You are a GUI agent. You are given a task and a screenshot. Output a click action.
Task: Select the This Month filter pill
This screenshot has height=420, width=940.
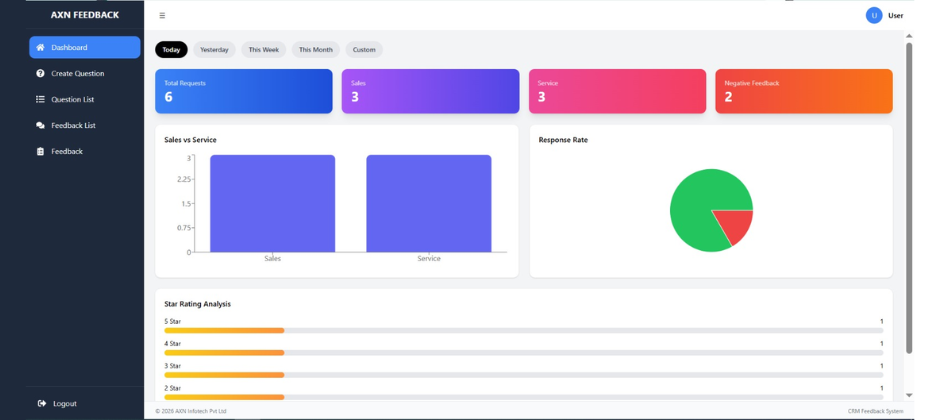[315, 50]
